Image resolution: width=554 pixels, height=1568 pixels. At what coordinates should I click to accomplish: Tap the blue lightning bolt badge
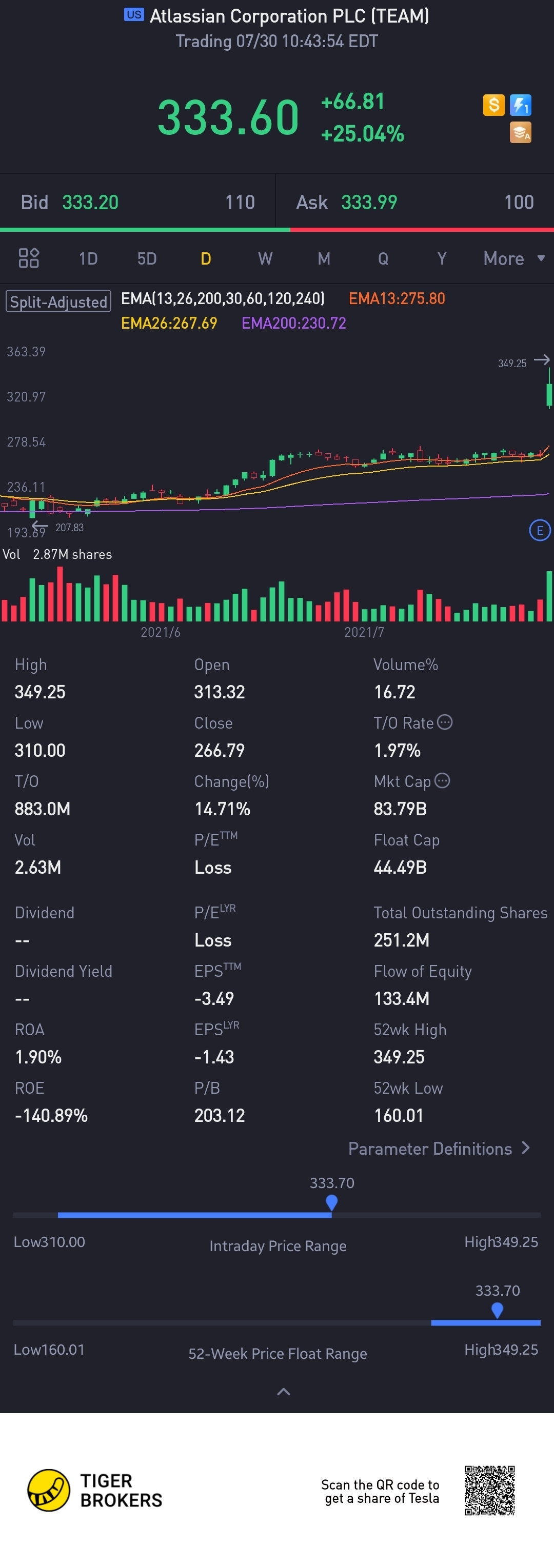point(521,105)
